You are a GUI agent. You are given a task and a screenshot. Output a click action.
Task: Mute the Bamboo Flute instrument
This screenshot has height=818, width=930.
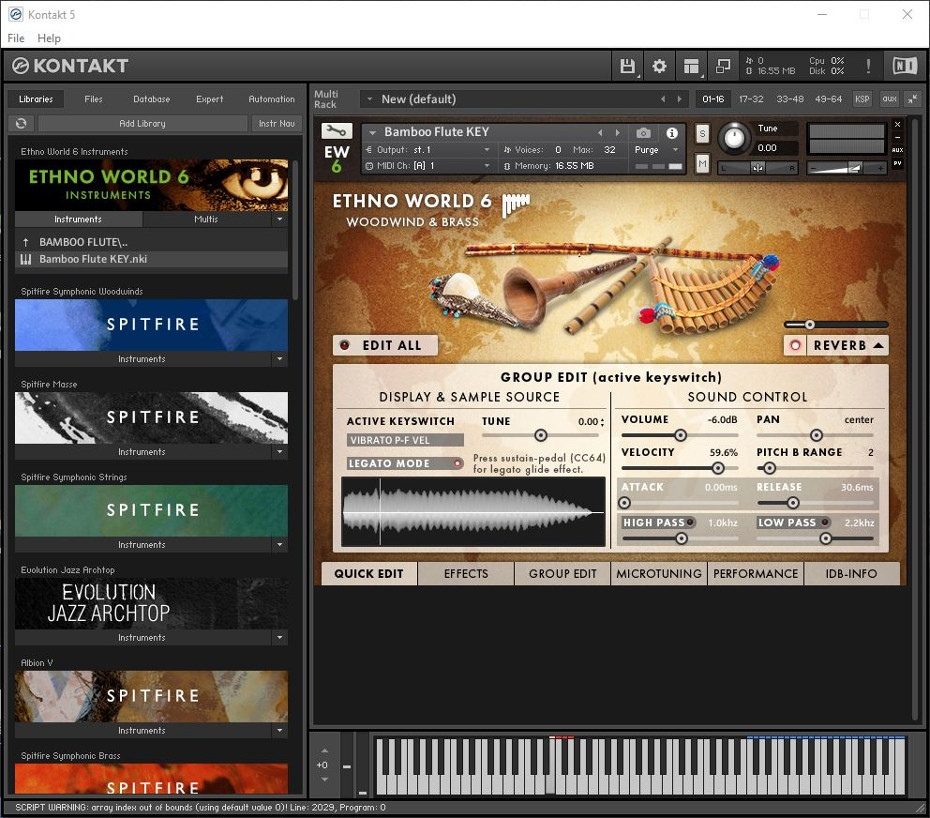click(702, 163)
